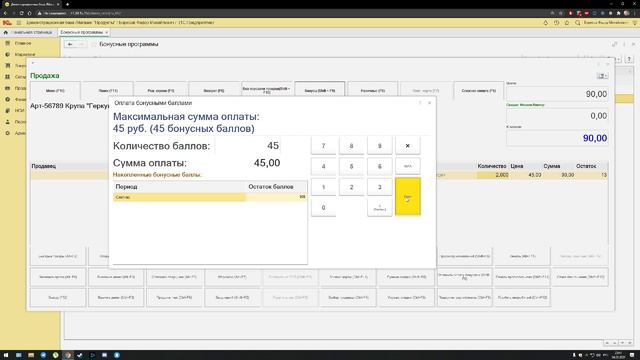Switch to Начальная страница tab
Screen dimensions: 640x360
pyautogui.click(x=29, y=32)
